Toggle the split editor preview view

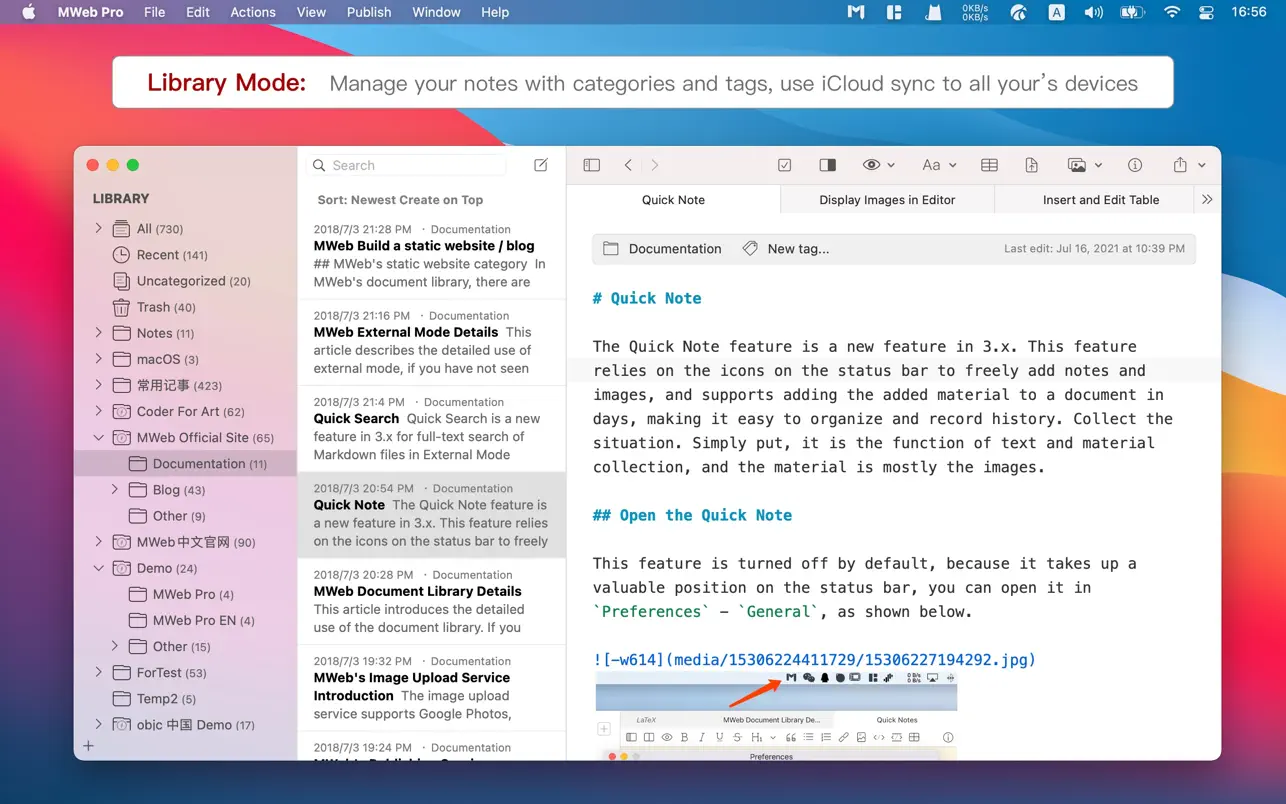tap(827, 165)
